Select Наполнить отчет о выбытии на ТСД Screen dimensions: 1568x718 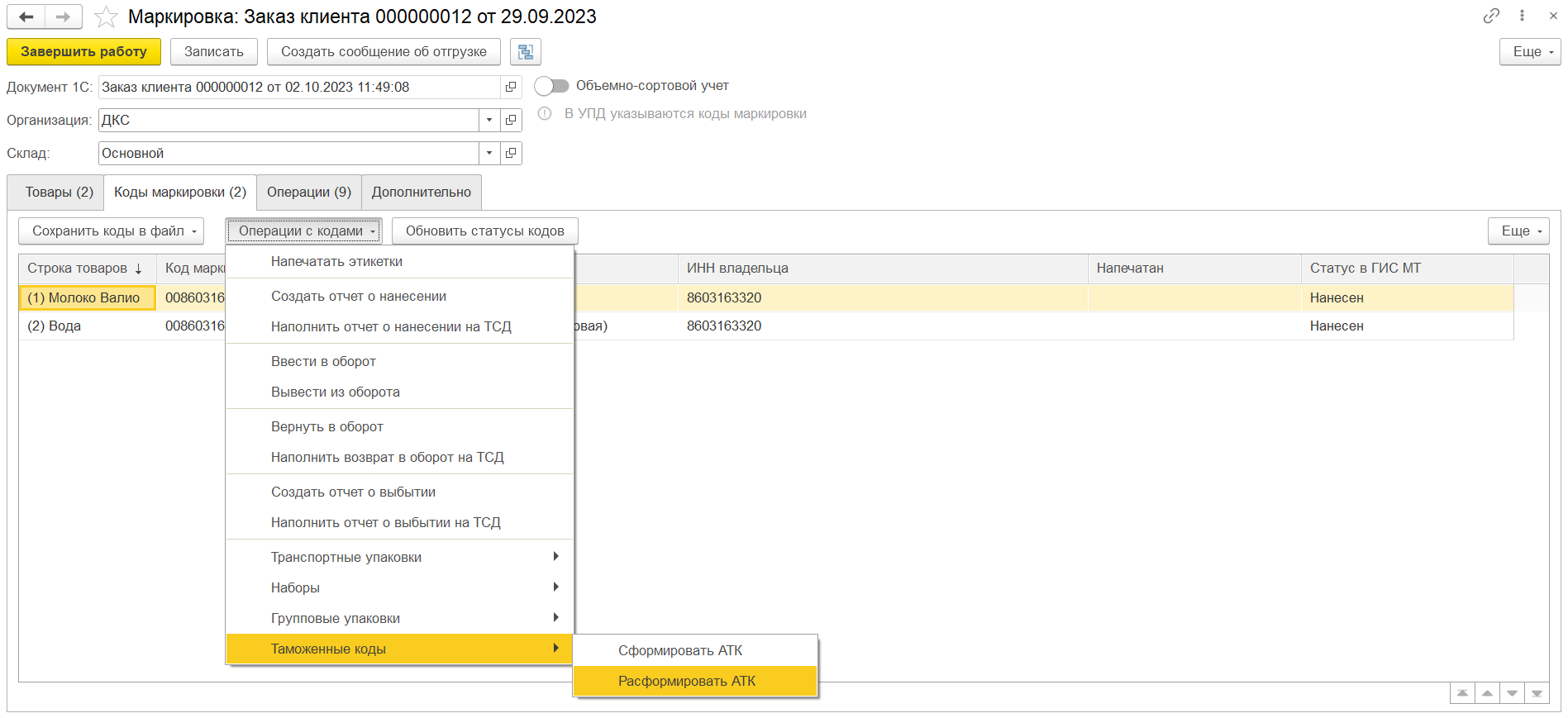click(x=399, y=522)
